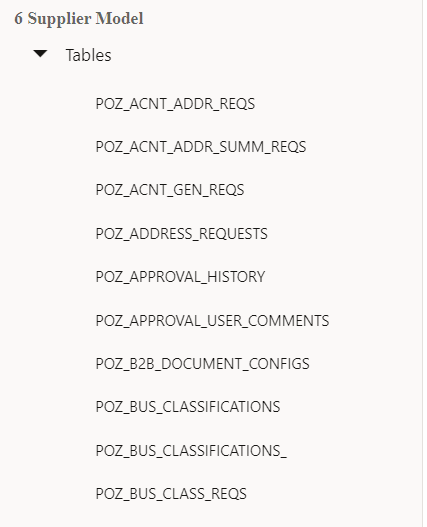Open the POZ_ACNT_ADDR_REQS table
Image resolution: width=427 pixels, height=527 pixels.
(175, 104)
